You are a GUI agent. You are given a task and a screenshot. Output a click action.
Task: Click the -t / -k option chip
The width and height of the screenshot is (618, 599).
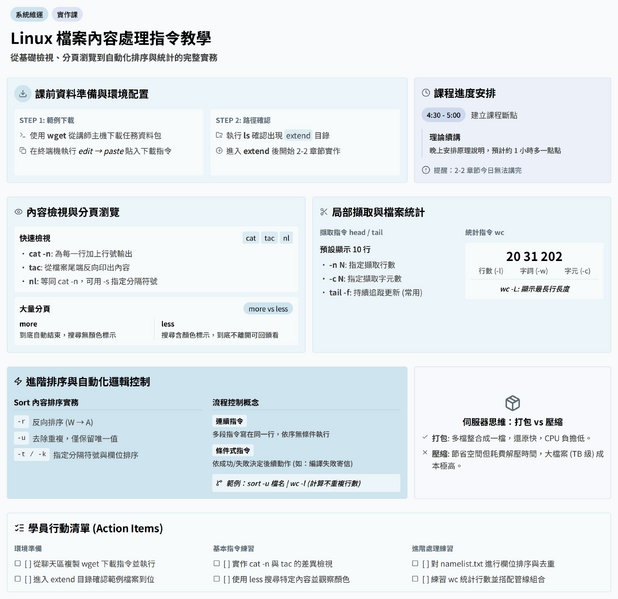coord(32,454)
